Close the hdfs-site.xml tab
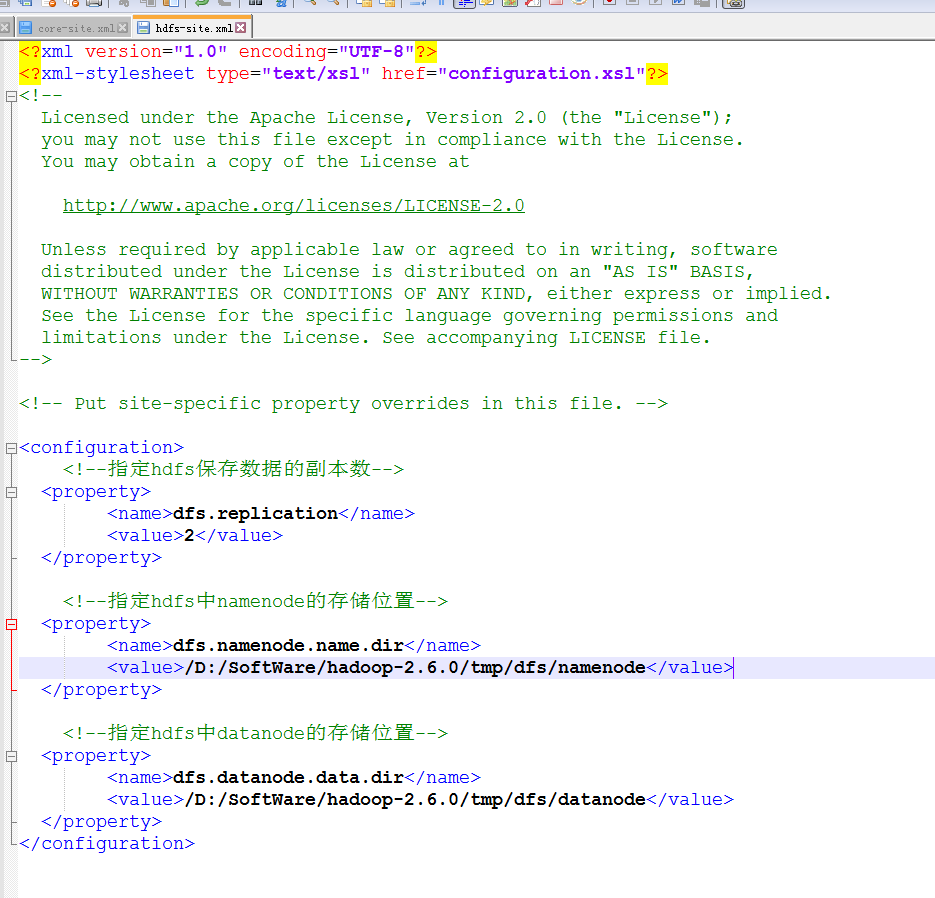This screenshot has height=898, width=935. (241, 27)
